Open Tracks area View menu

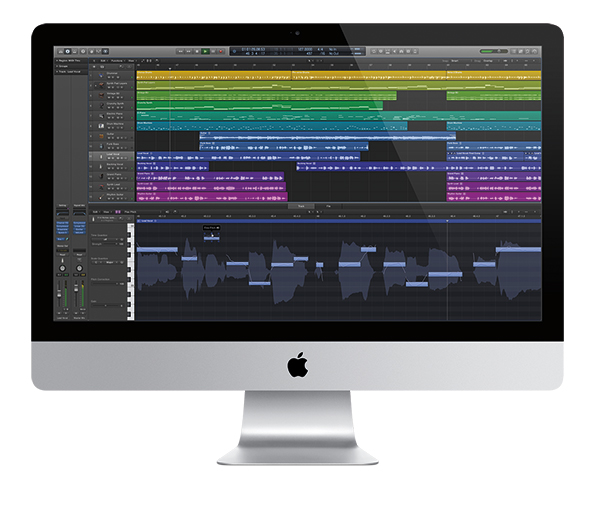coord(132,60)
